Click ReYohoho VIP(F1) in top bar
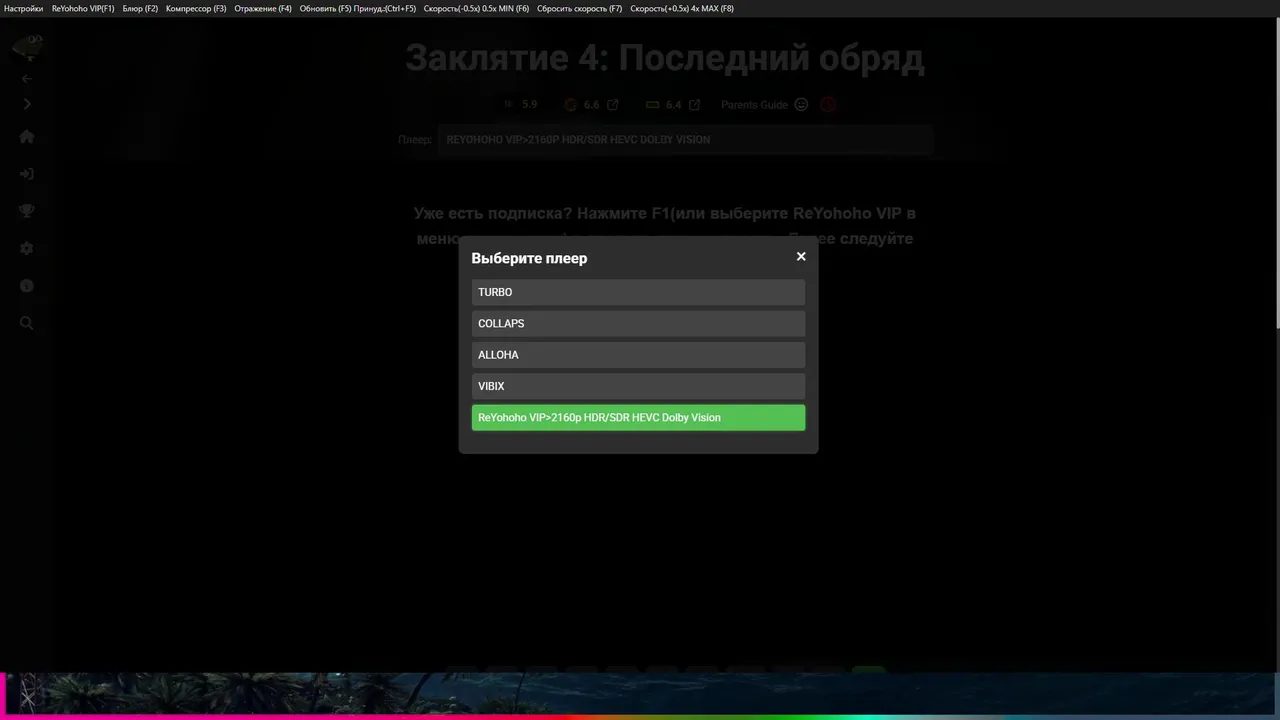Screen dimensions: 1280x720 pyautogui.click(x=83, y=8)
